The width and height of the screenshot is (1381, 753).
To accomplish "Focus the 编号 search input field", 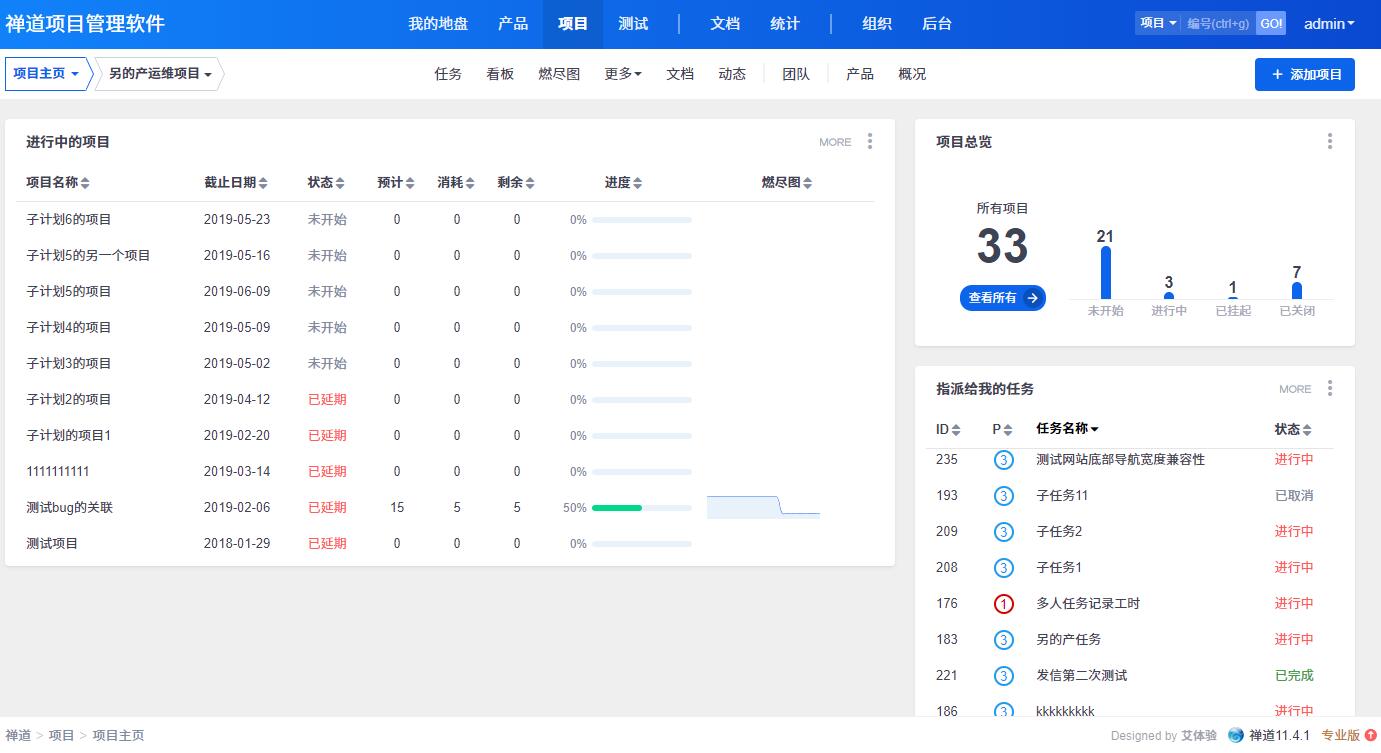I will tap(1218, 24).
